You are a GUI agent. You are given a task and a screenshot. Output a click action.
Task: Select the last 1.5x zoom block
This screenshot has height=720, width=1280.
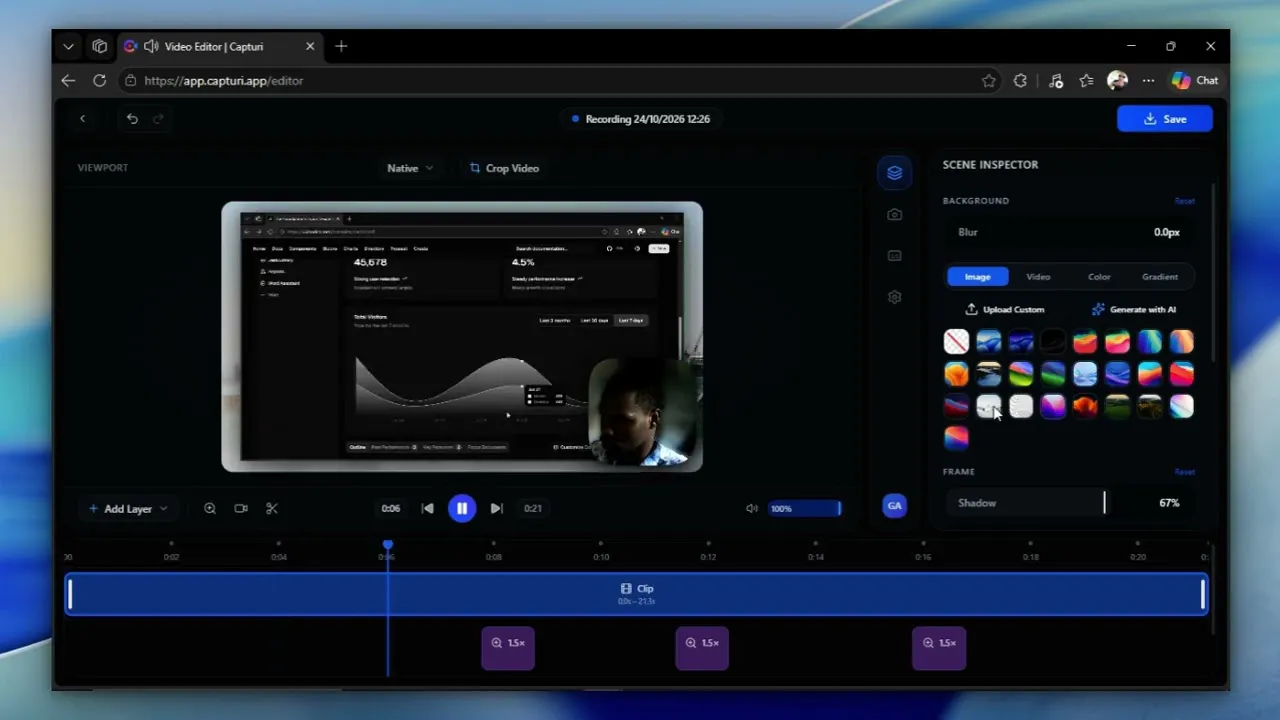pyautogui.click(x=939, y=646)
